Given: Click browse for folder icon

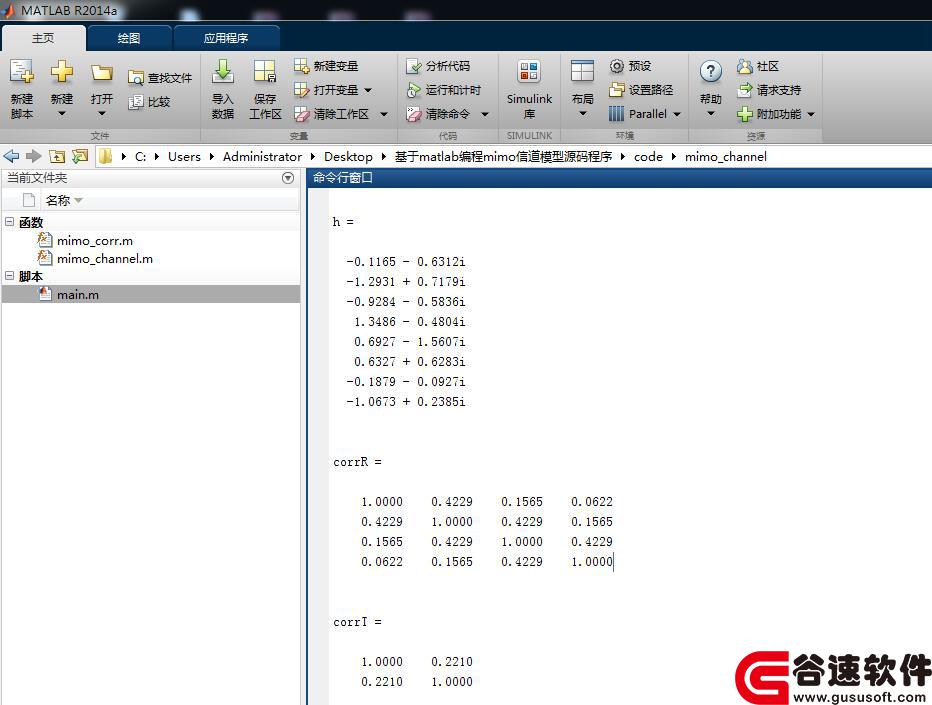Looking at the screenshot, I should click(80, 156).
